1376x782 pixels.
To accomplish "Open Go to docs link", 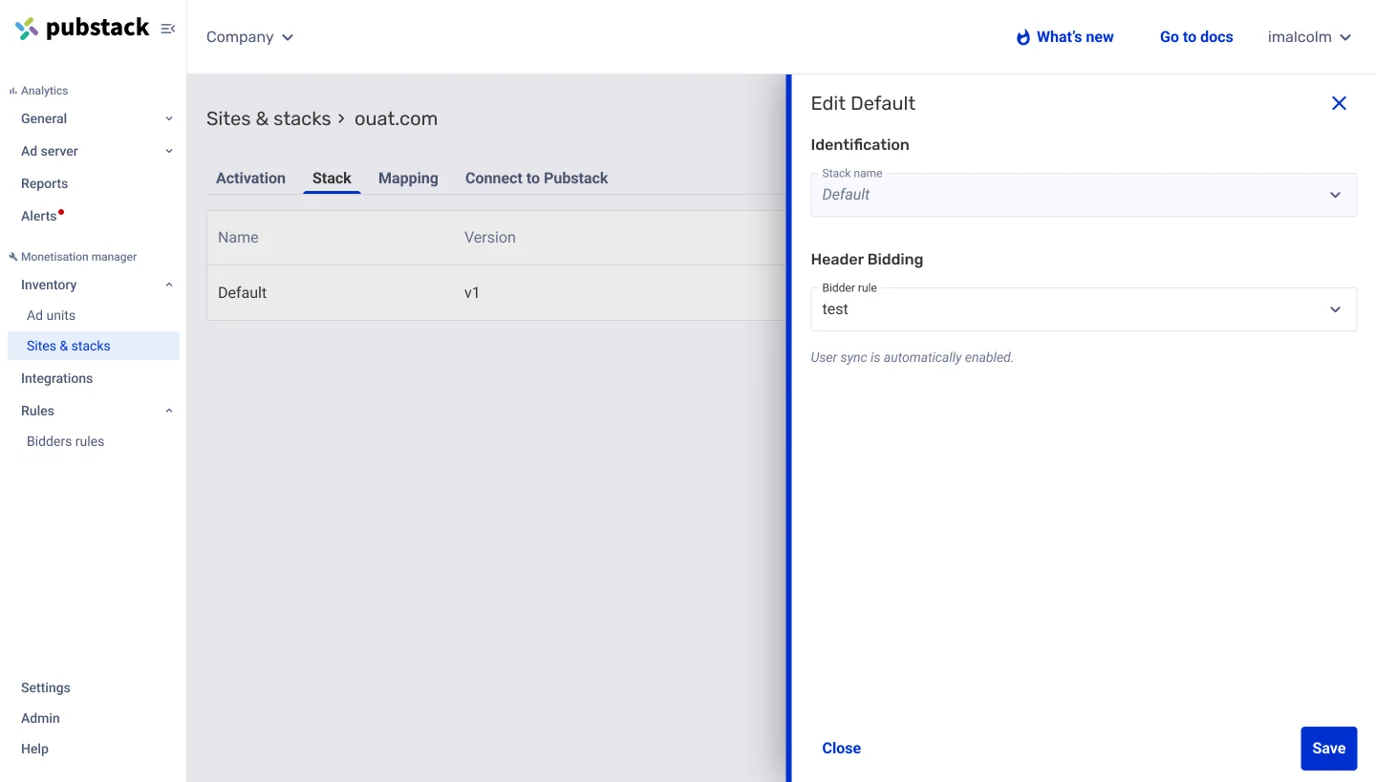I will [1196, 37].
